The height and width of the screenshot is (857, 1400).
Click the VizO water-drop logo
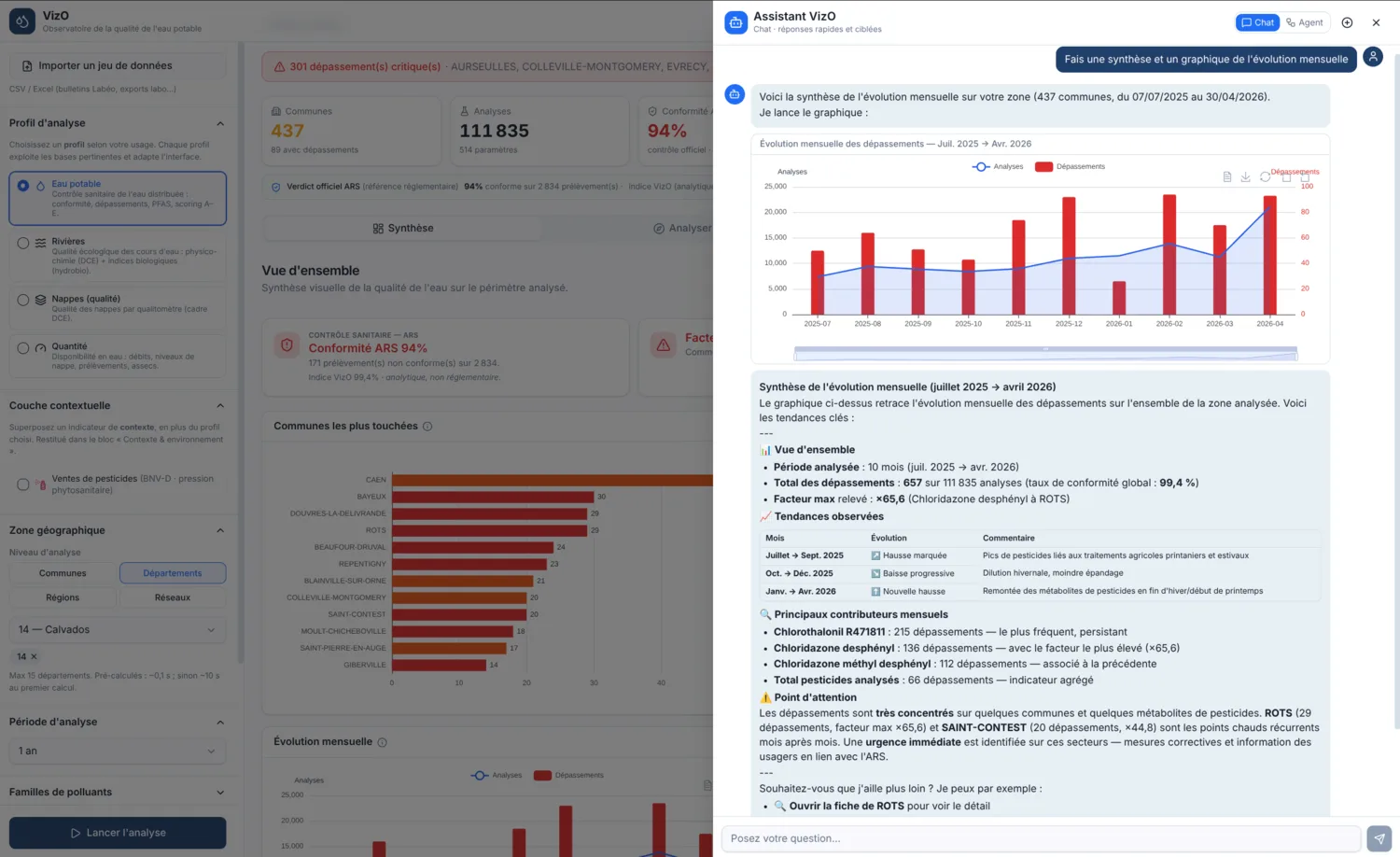[22, 21]
